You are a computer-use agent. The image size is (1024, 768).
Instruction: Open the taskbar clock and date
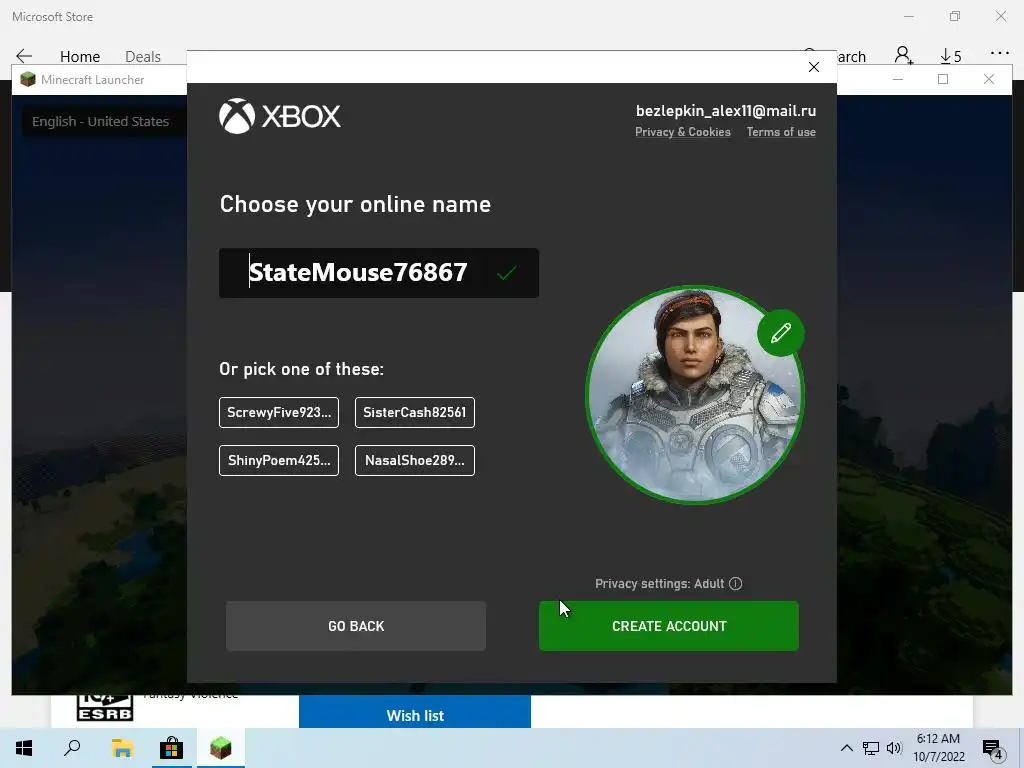click(938, 748)
